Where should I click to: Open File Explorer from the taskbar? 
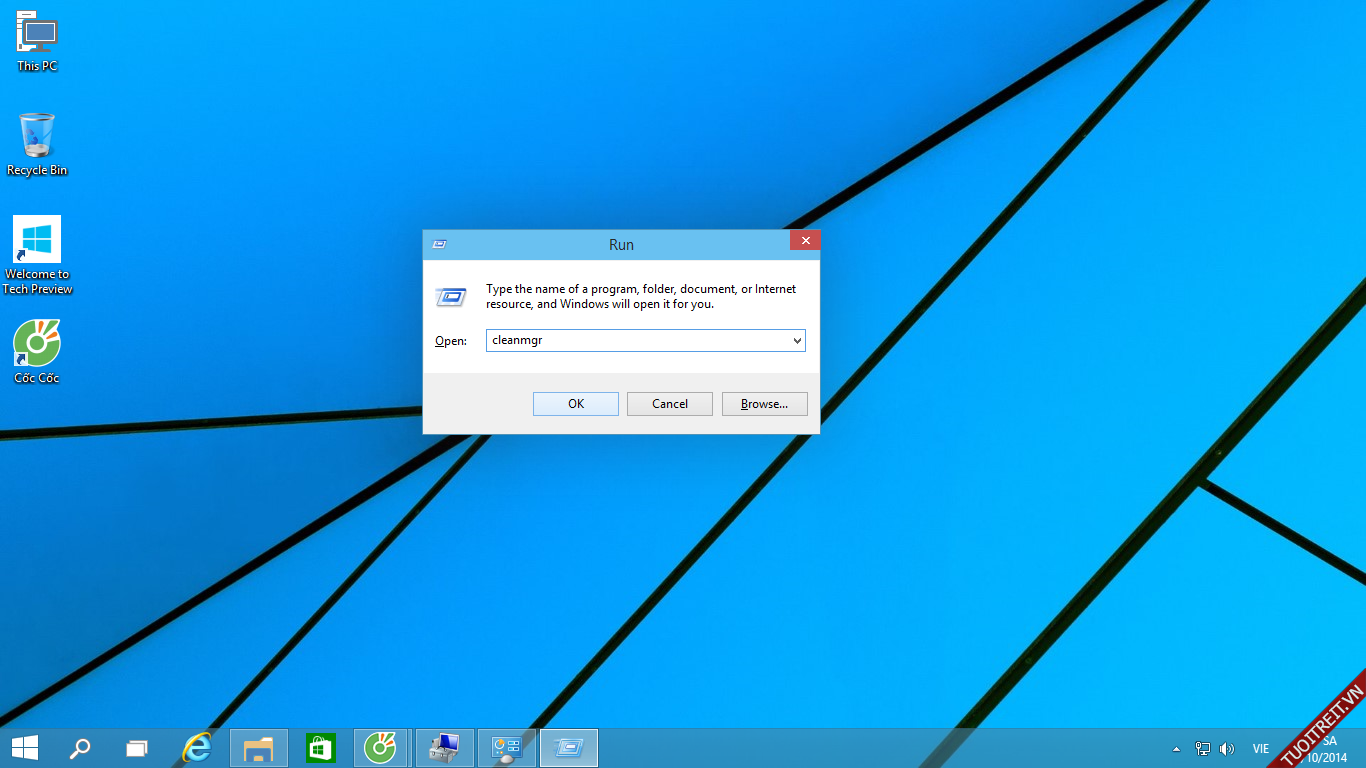pyautogui.click(x=259, y=748)
